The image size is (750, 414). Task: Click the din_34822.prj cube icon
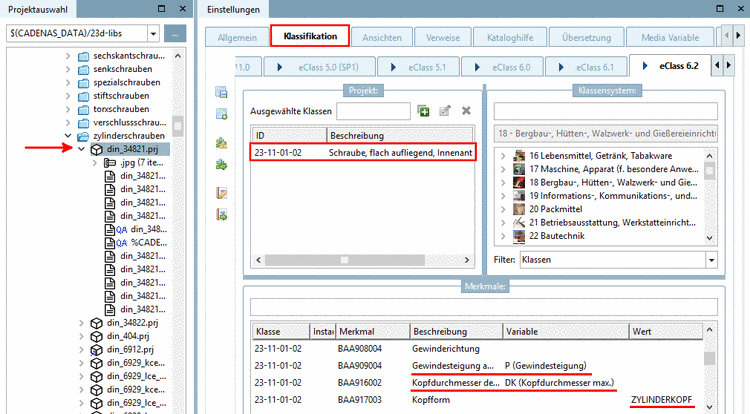point(97,323)
